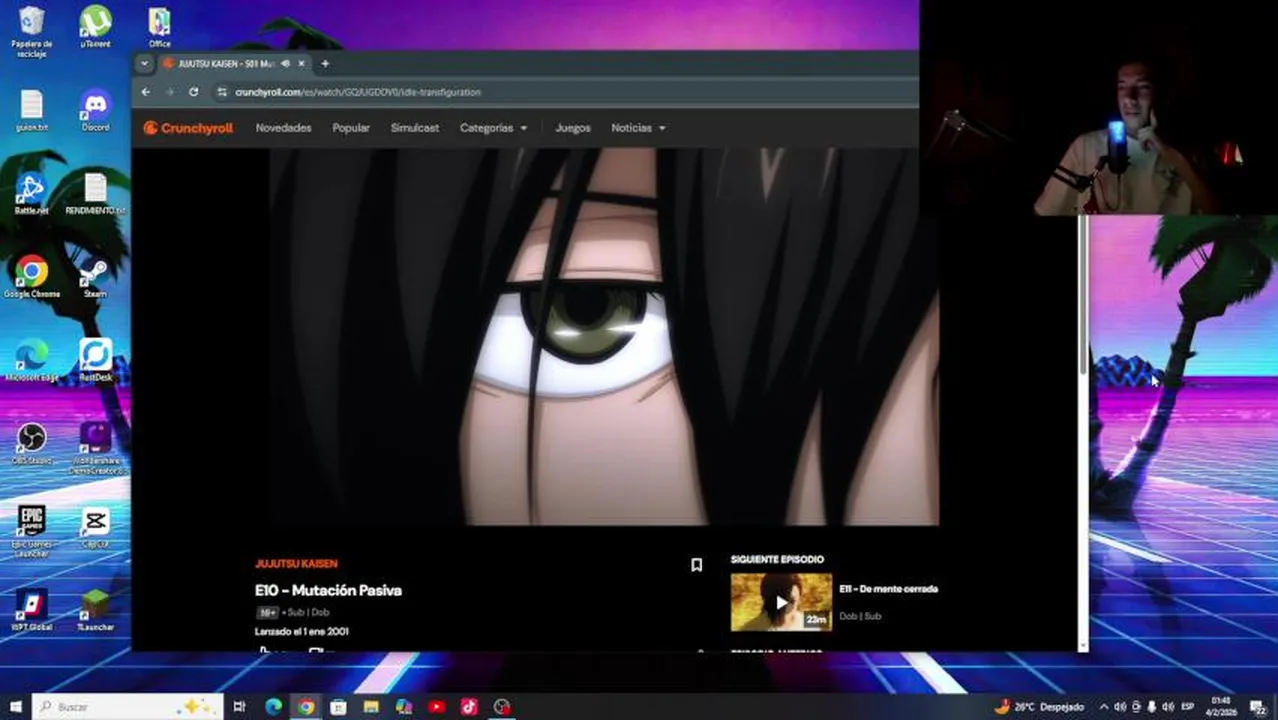Open Steam desktop shortcut
This screenshot has width=1278, height=720.
[95, 277]
